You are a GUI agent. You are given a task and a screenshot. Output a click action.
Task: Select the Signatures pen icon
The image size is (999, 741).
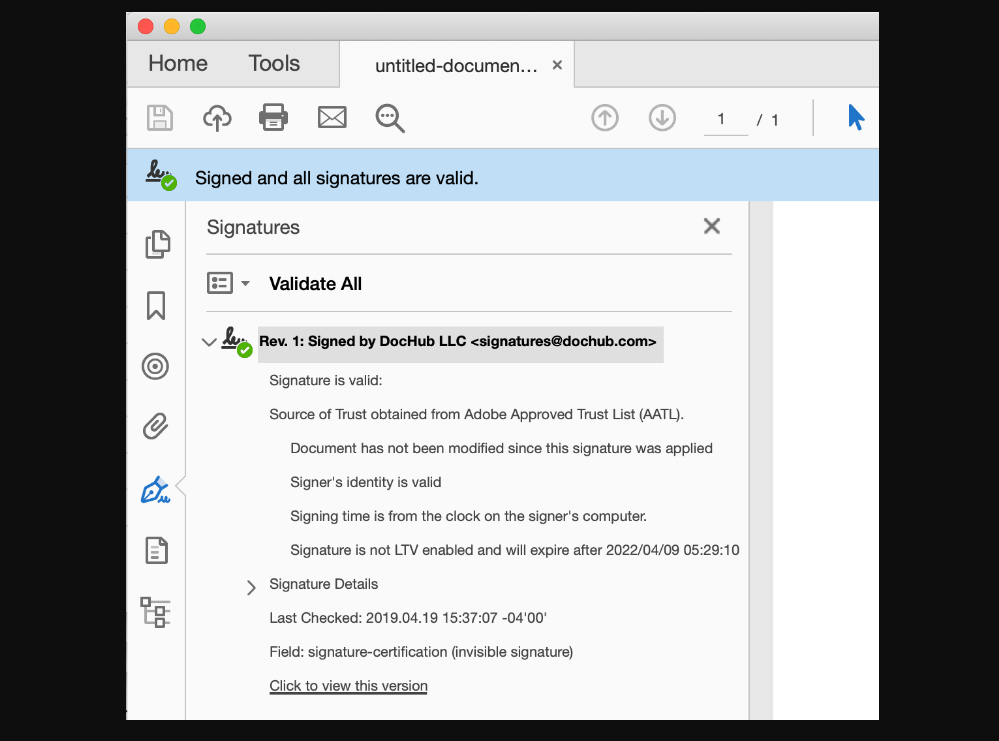coord(156,489)
